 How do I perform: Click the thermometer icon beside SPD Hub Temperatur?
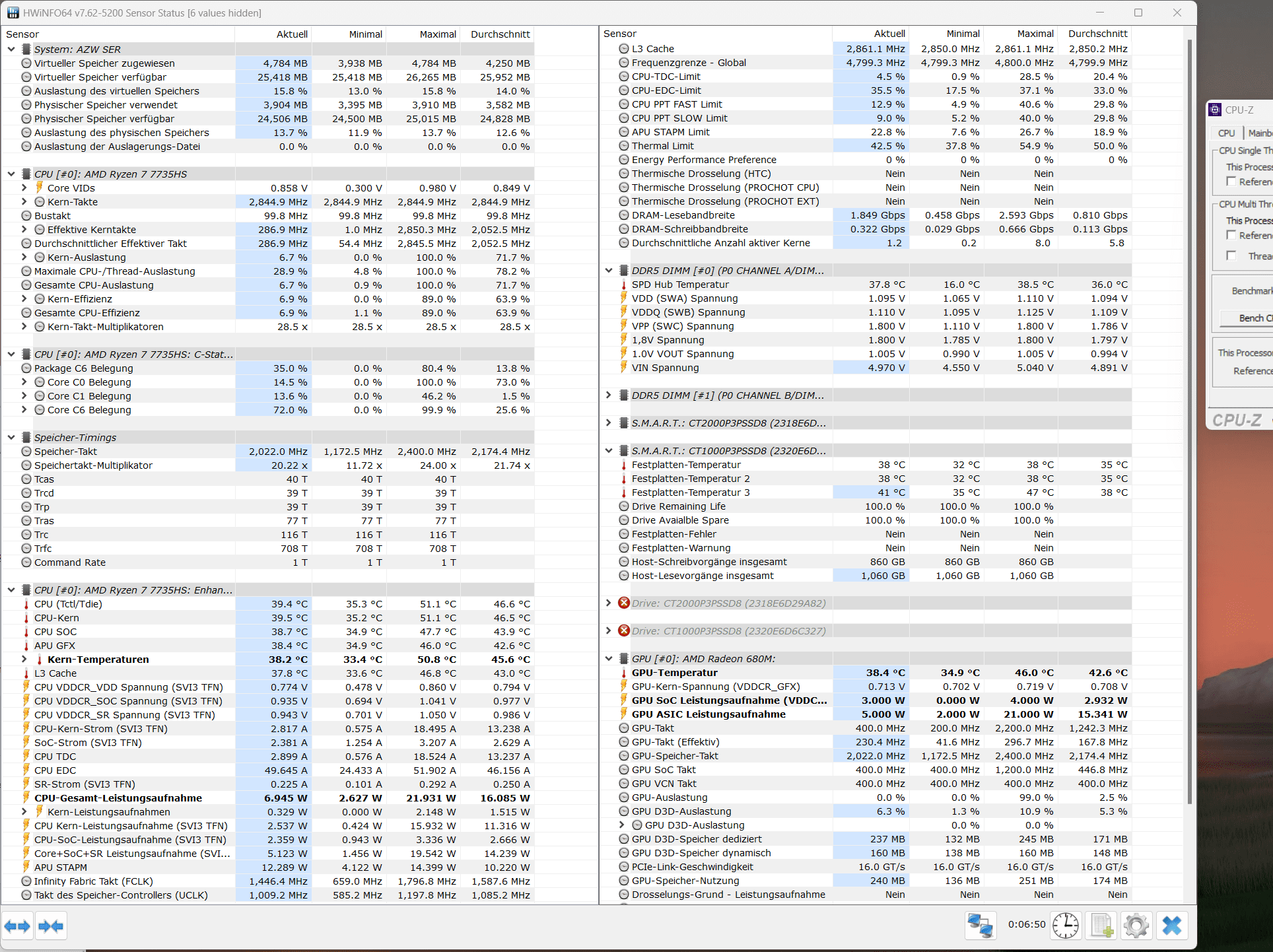tap(624, 285)
